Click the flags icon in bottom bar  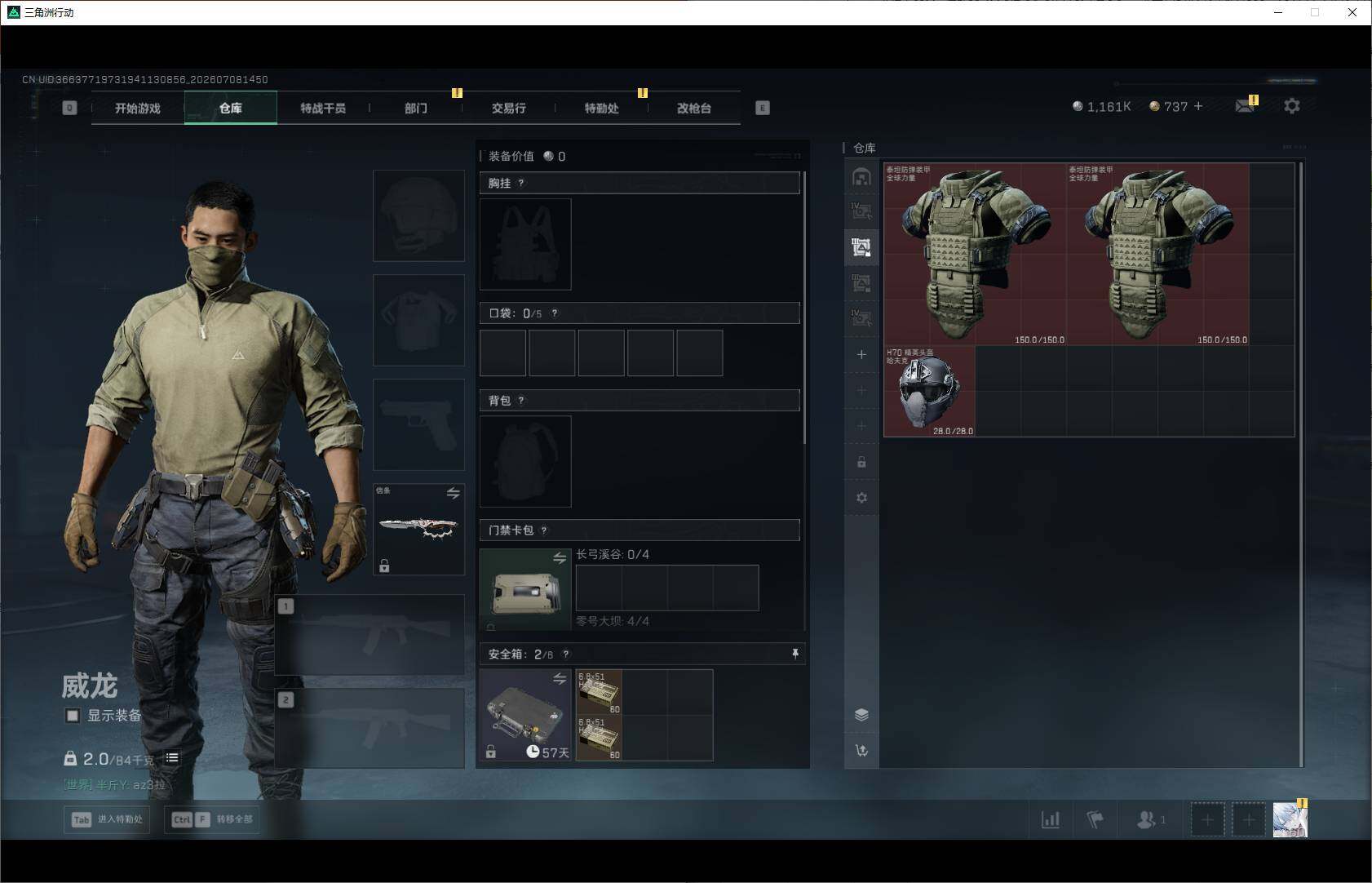point(1095,819)
